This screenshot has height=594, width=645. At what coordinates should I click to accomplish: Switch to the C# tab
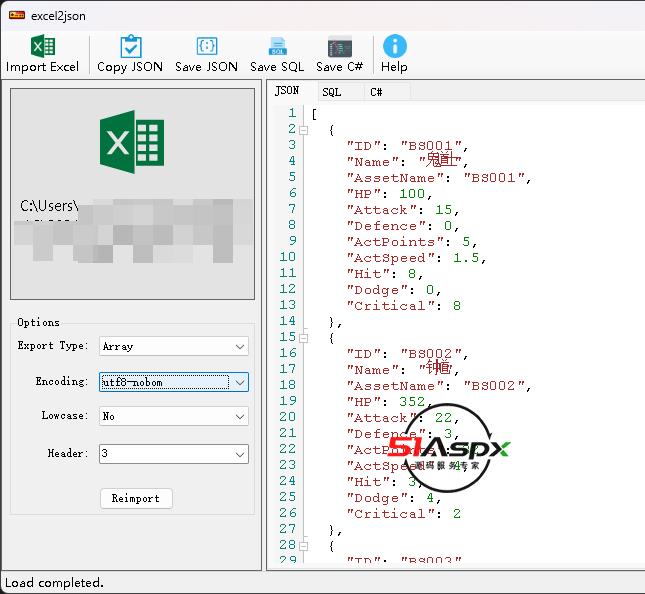pos(376,92)
